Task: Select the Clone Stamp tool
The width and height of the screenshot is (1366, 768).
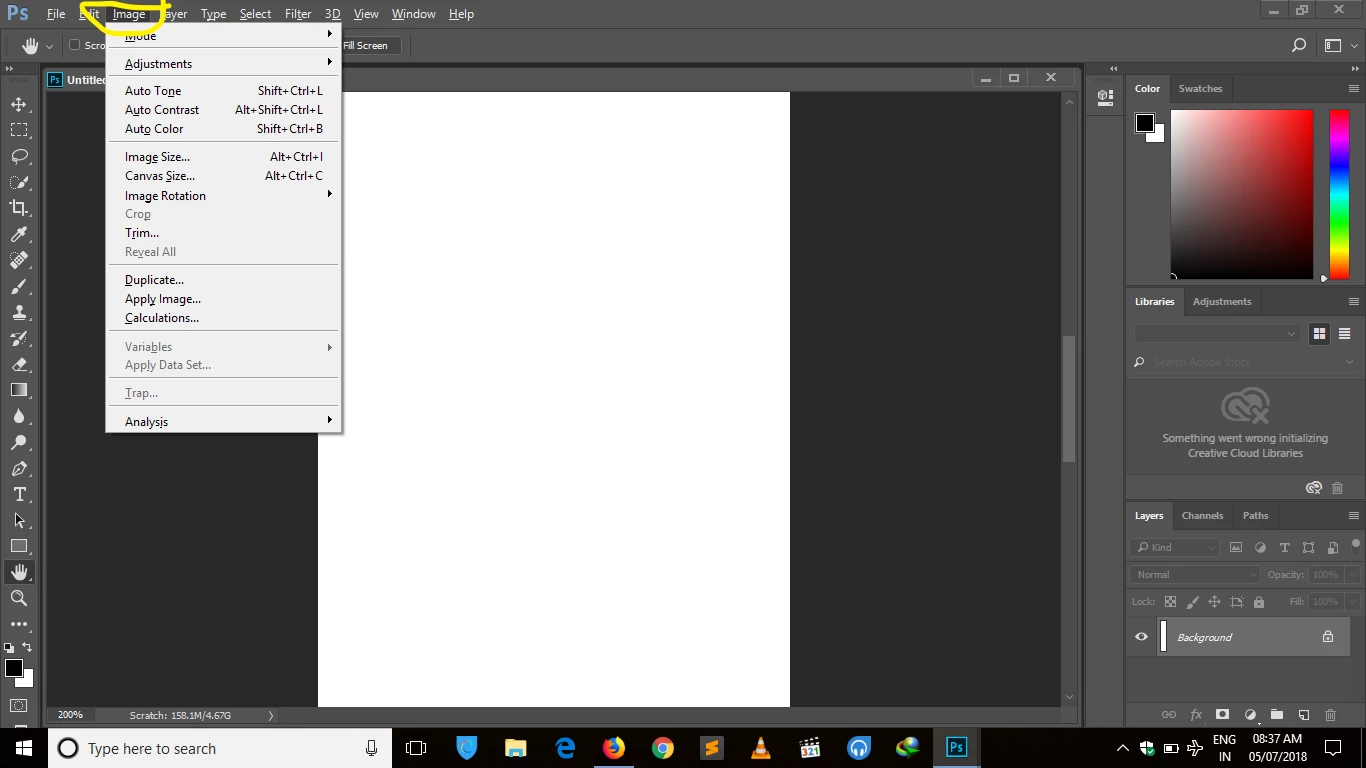Action: [x=19, y=312]
